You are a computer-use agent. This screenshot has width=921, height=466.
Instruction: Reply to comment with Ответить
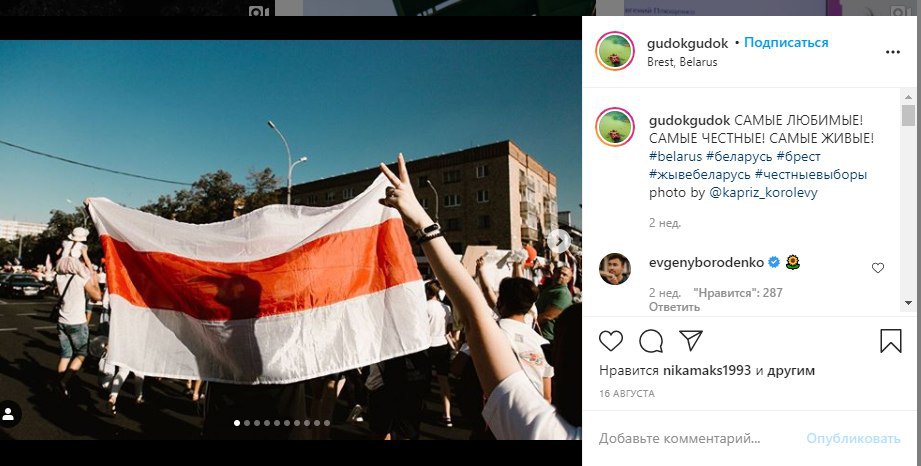click(674, 307)
